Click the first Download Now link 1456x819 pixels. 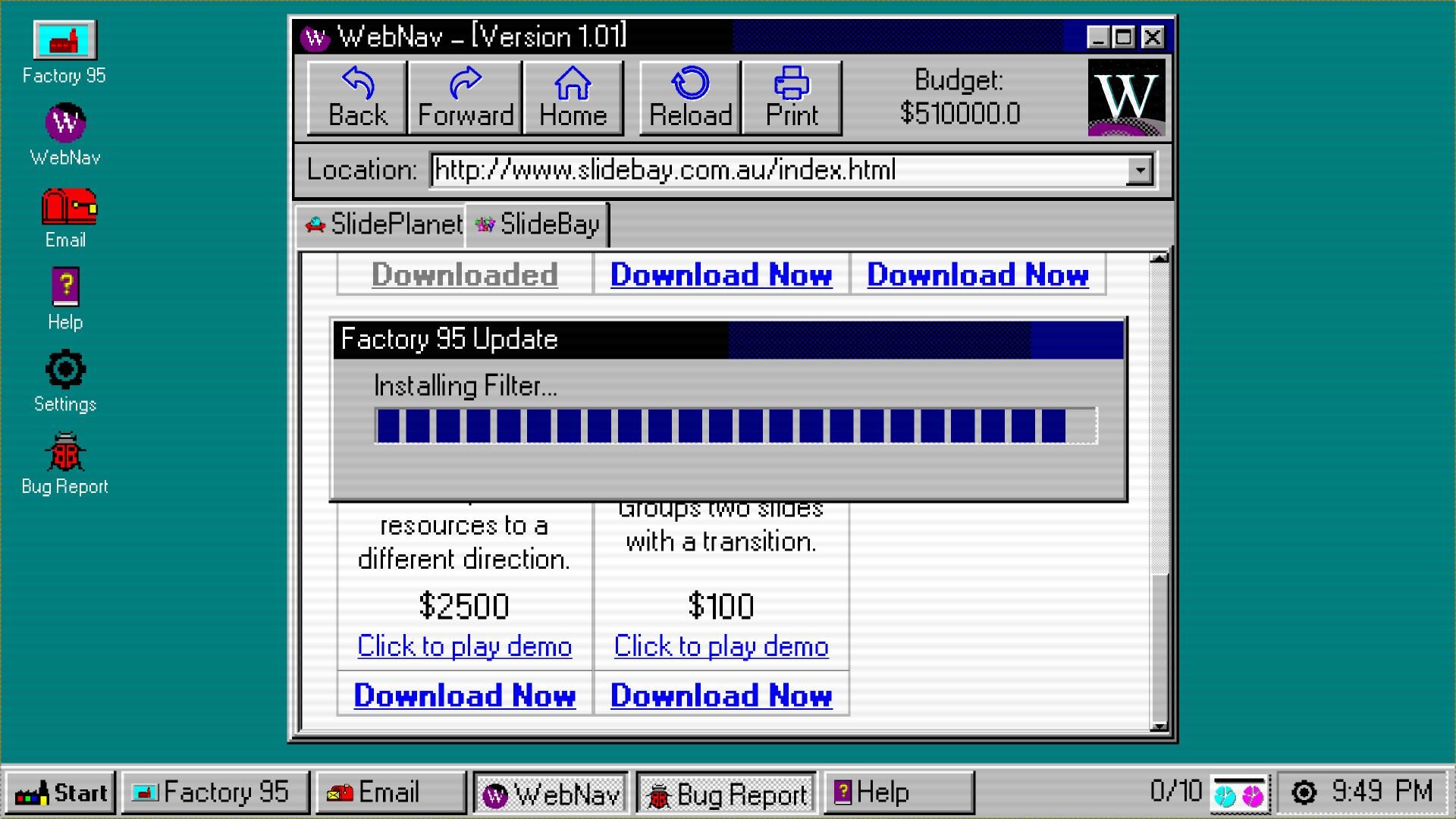[x=720, y=275]
